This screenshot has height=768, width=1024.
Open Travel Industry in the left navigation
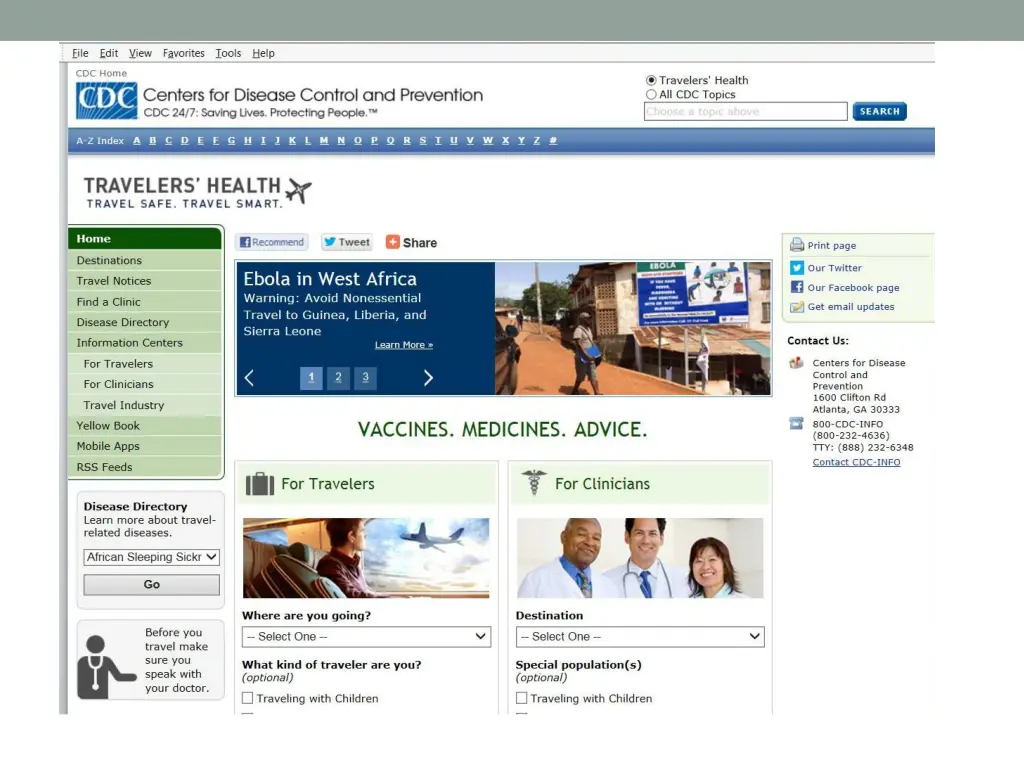(145, 405)
